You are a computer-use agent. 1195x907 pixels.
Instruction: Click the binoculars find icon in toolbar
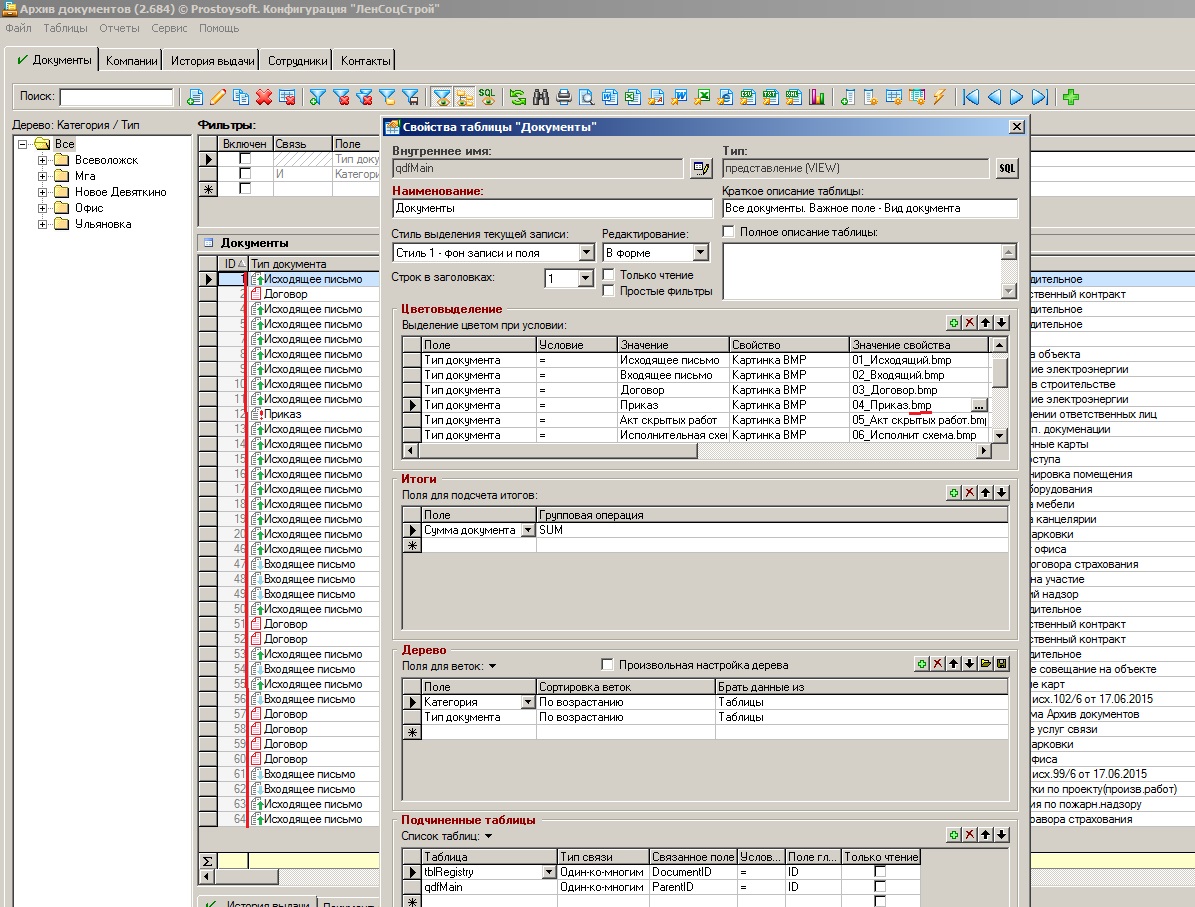tap(541, 97)
